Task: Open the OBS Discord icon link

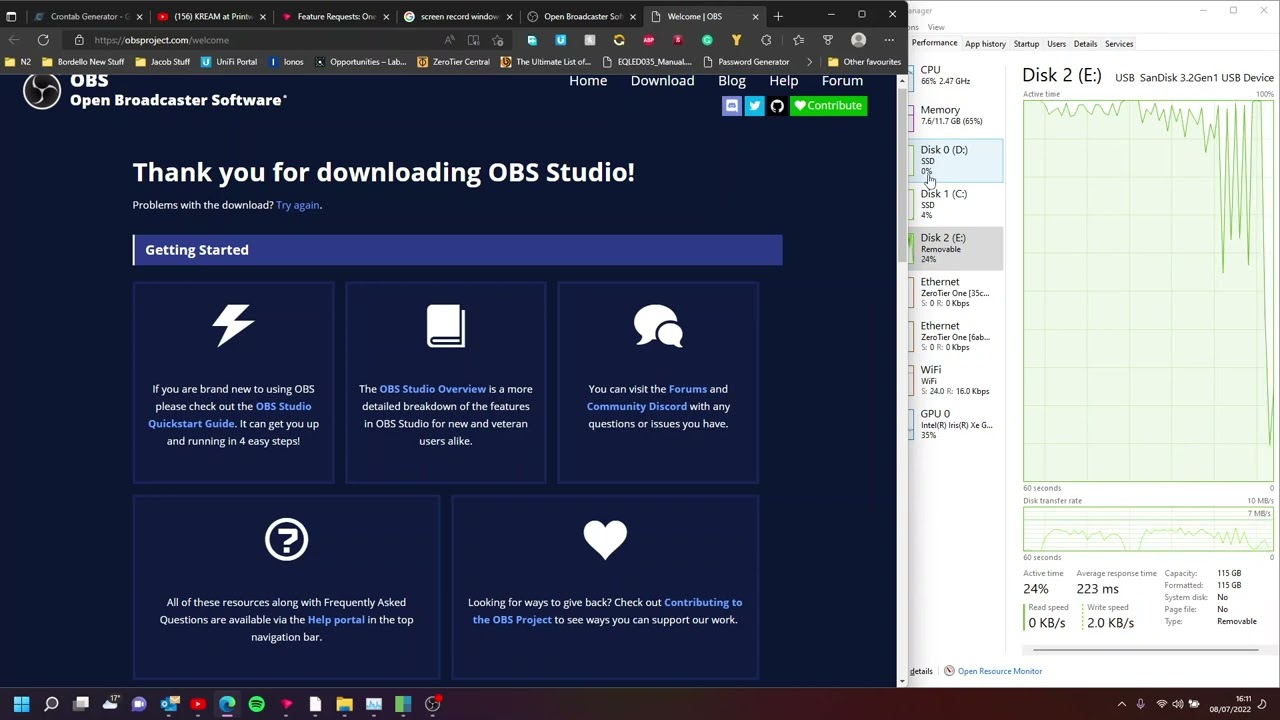Action: [732, 105]
